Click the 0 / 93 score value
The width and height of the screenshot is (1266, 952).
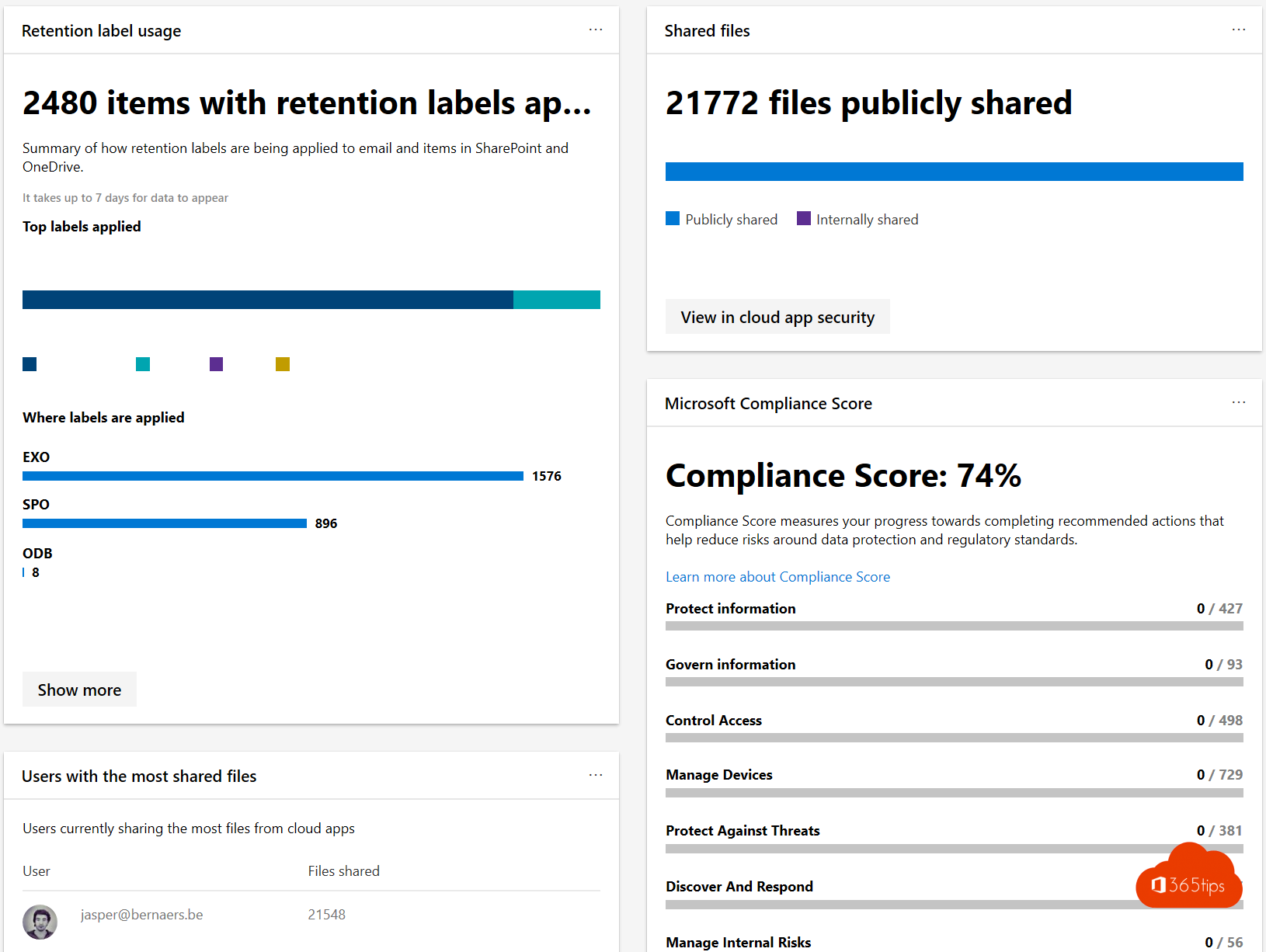tap(1223, 665)
